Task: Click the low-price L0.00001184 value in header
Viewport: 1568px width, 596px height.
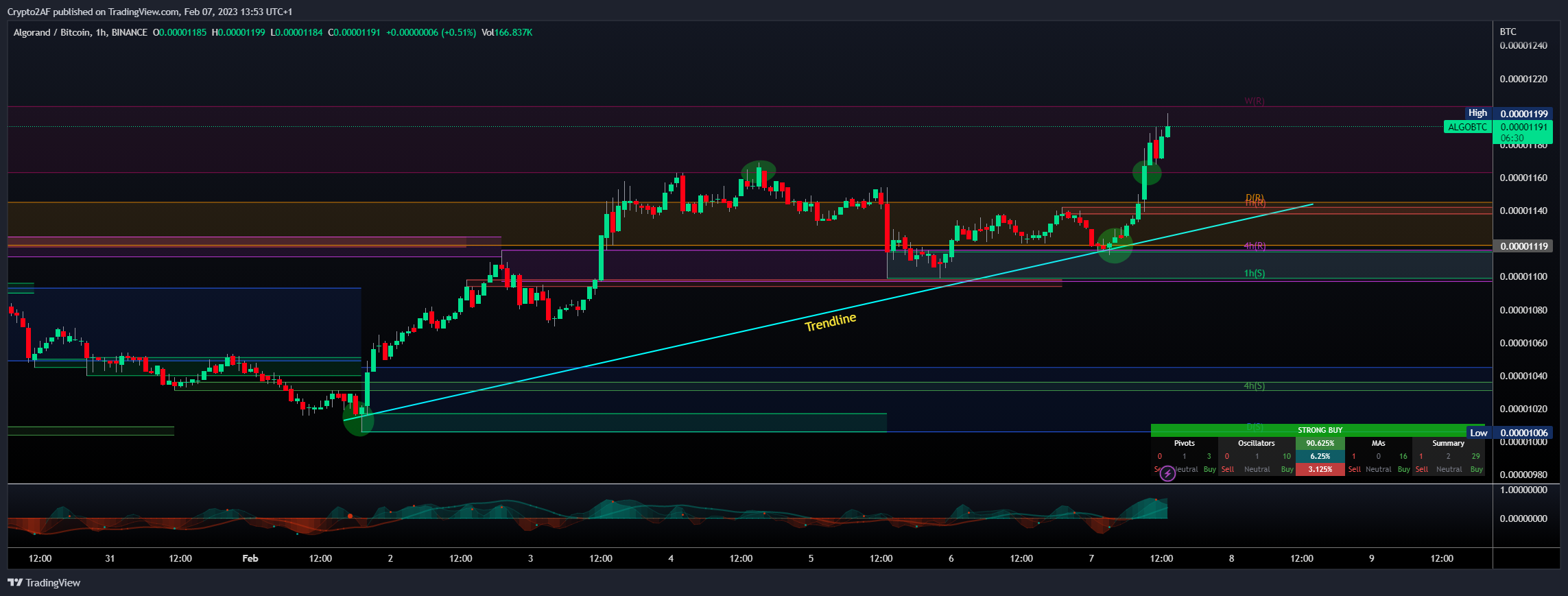Action: pyautogui.click(x=296, y=32)
